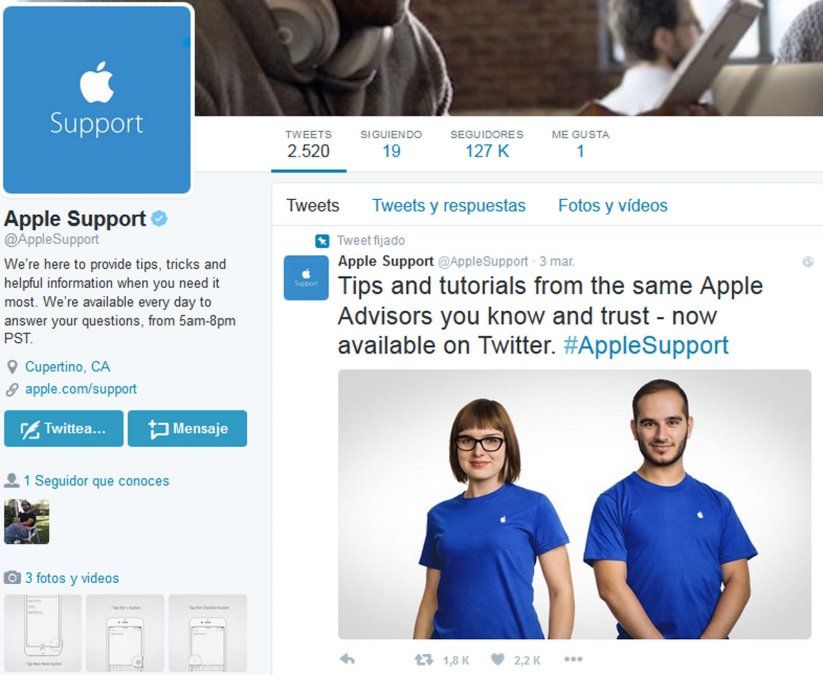Click the #AppleSupport hashtag
The image size is (823, 675).
click(x=646, y=345)
